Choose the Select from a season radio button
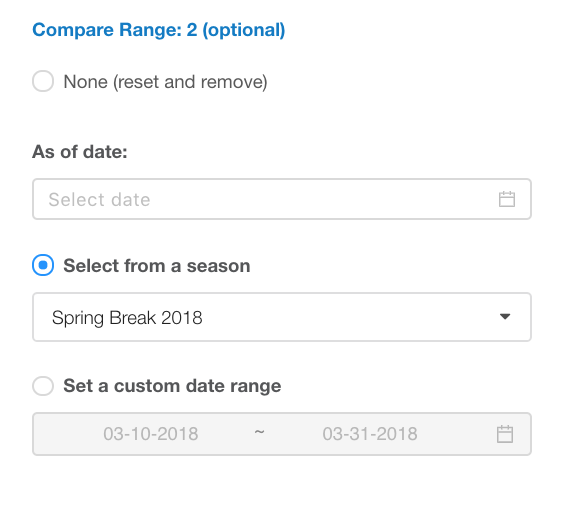The height and width of the screenshot is (518, 570). (x=43, y=265)
